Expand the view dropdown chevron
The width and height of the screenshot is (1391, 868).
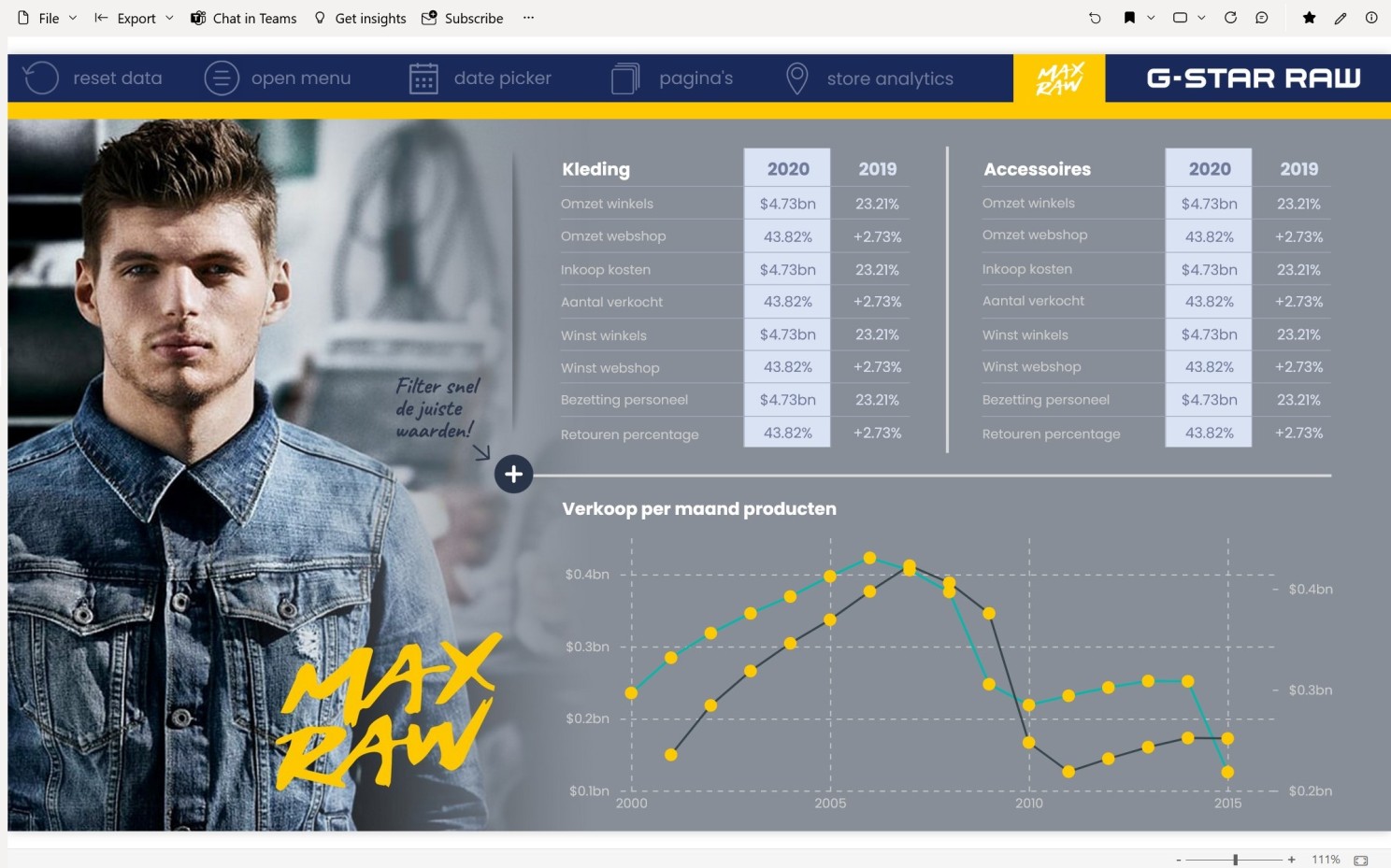point(1201,18)
